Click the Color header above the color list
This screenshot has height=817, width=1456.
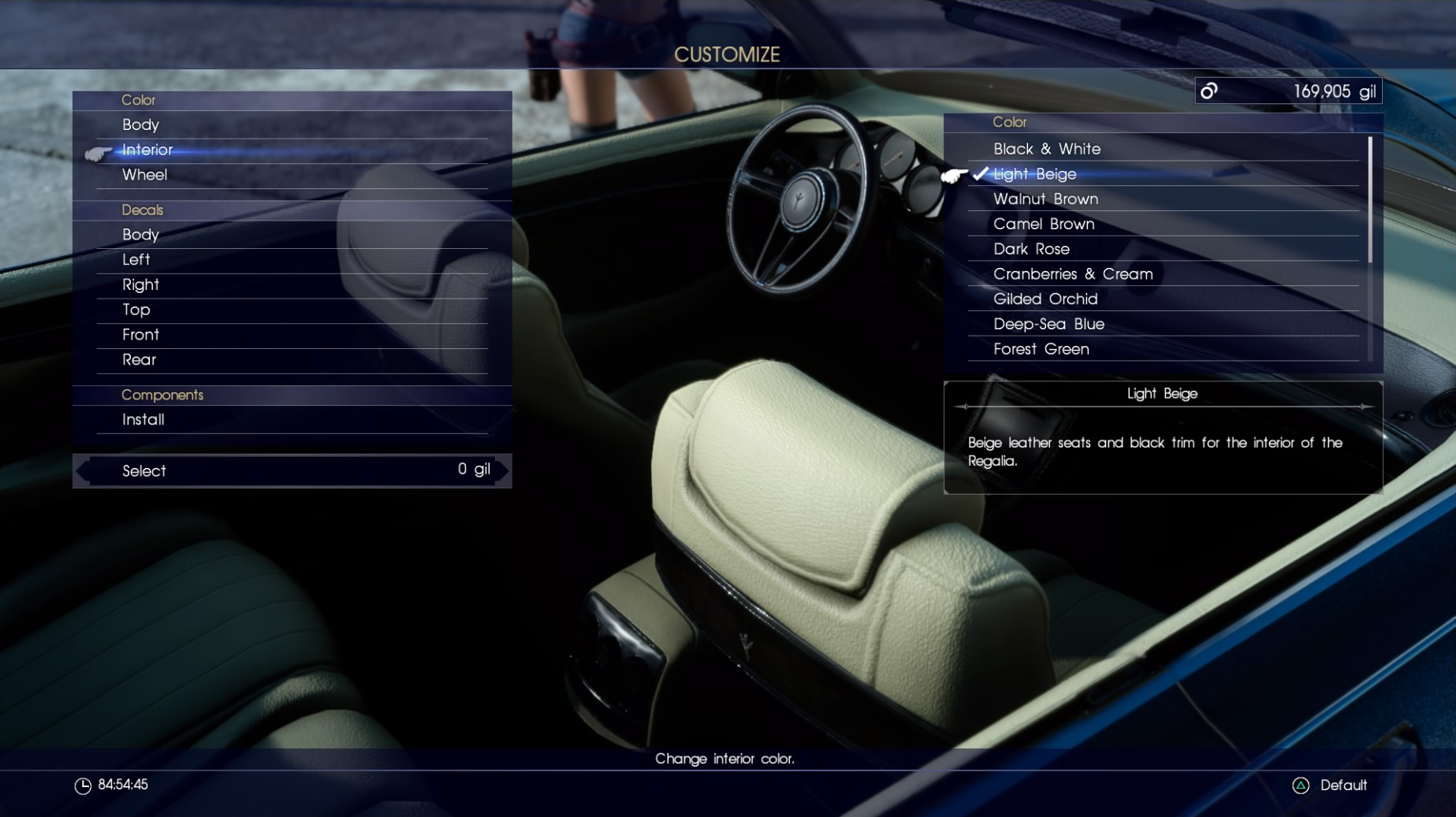[1009, 122]
